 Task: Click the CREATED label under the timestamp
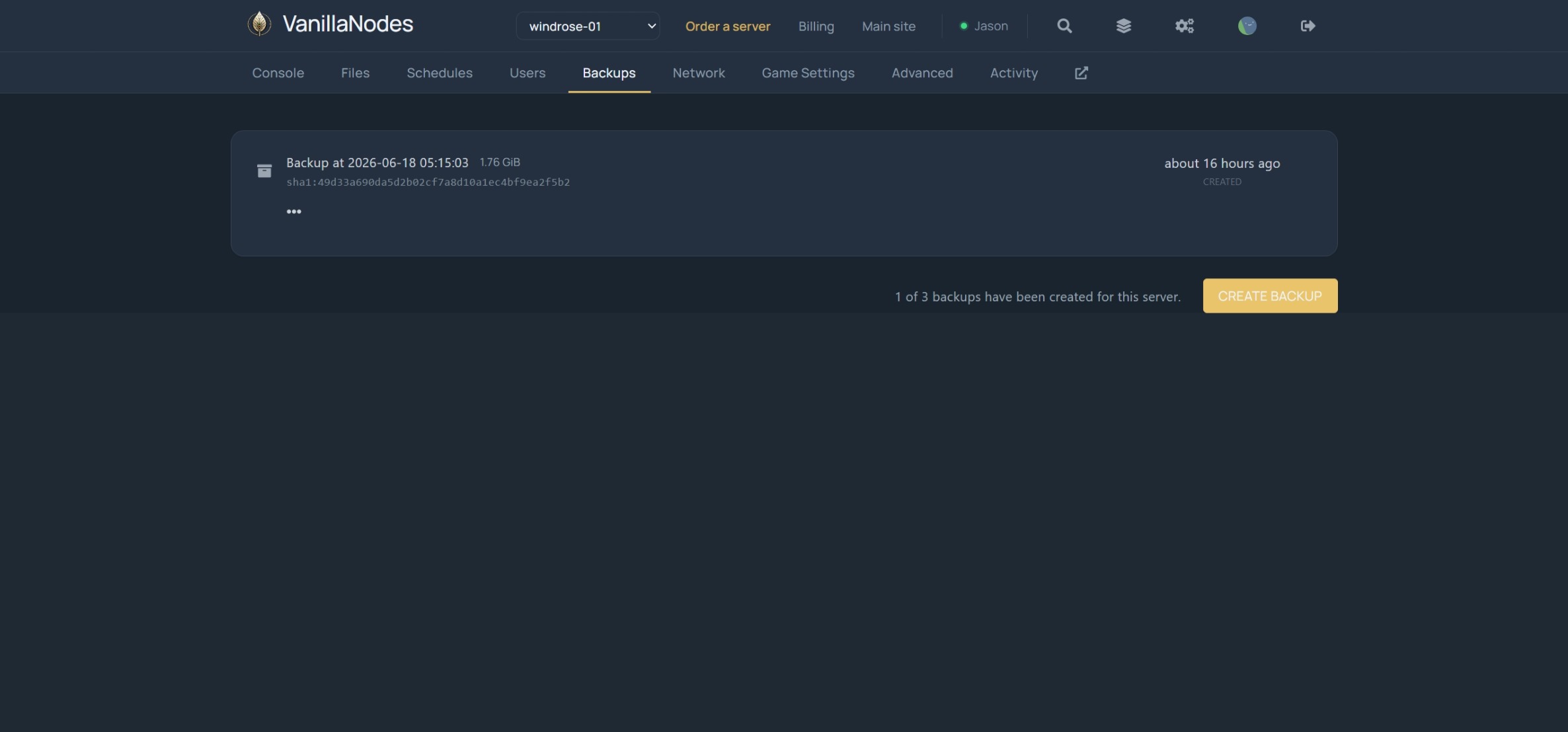1222,182
